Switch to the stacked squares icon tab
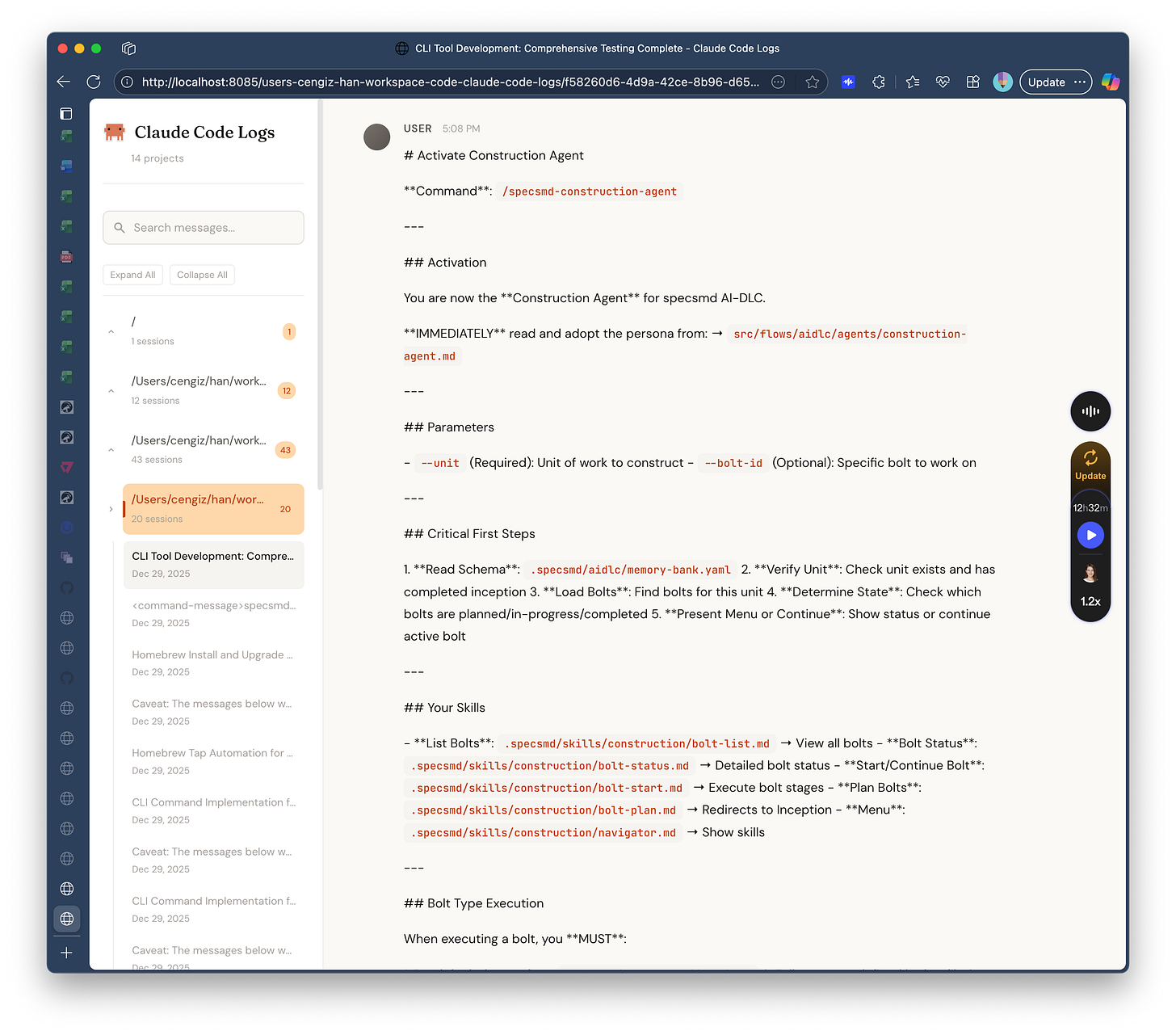This screenshot has height=1035, width=1176. click(67, 557)
